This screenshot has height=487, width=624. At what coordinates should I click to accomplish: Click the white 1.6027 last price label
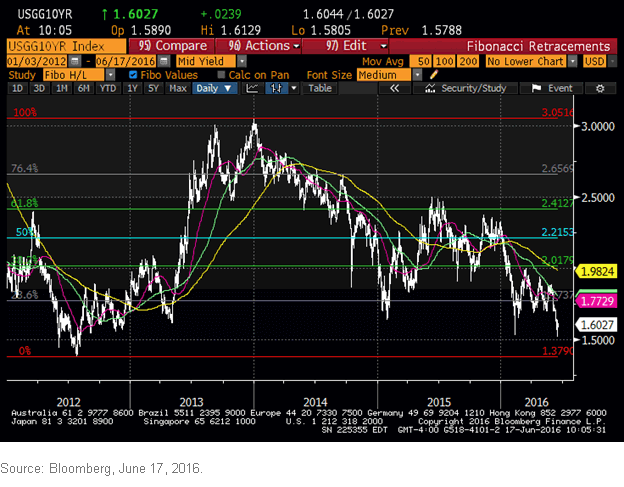pyautogui.click(x=597, y=325)
